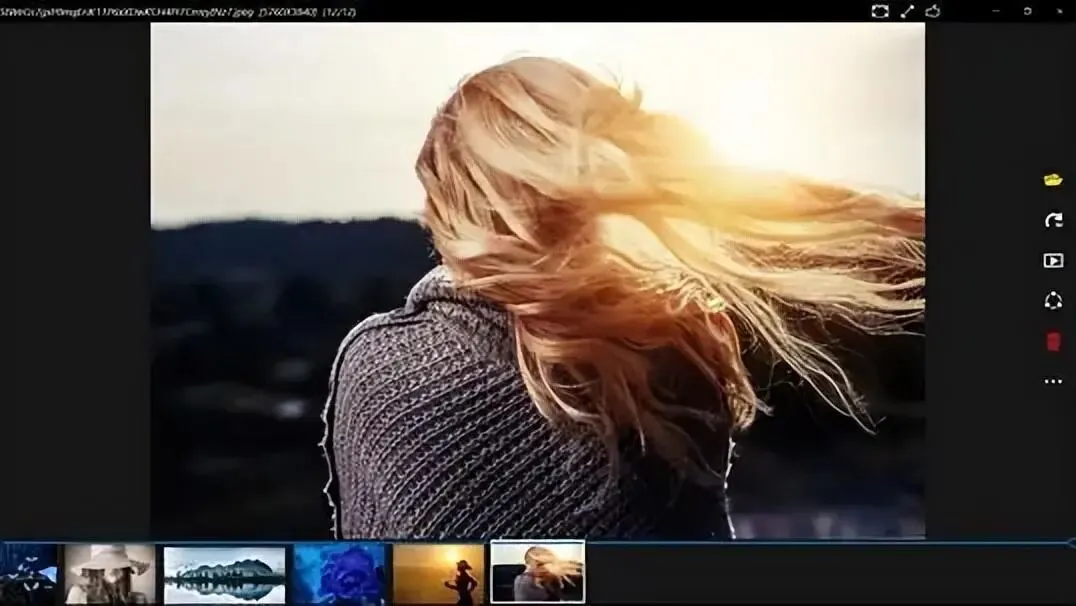1076x606 pixels.
Task: Close the photo viewer window
Action: pyautogui.click(x=1060, y=11)
